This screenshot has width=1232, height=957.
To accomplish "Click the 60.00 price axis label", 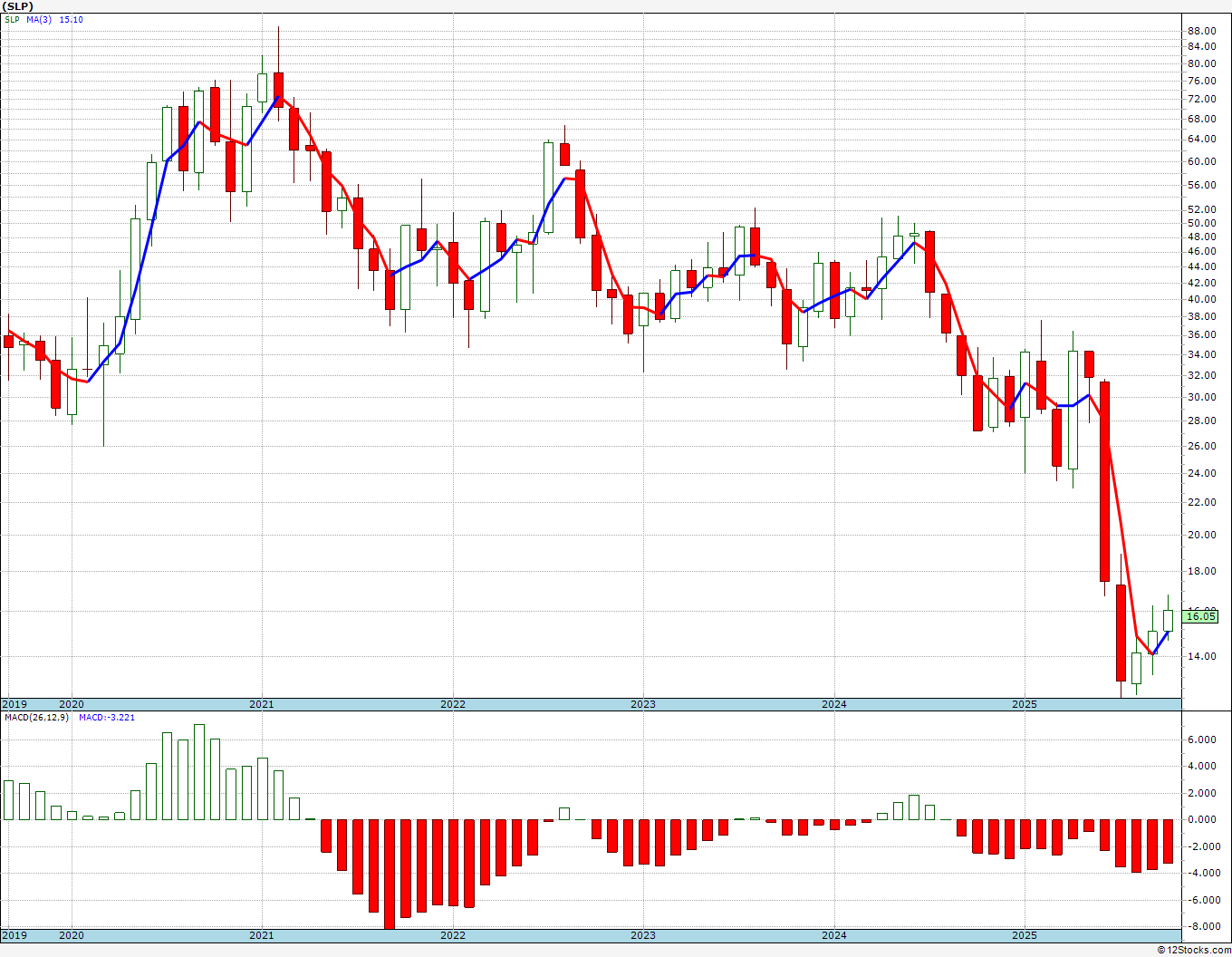I will (1201, 161).
